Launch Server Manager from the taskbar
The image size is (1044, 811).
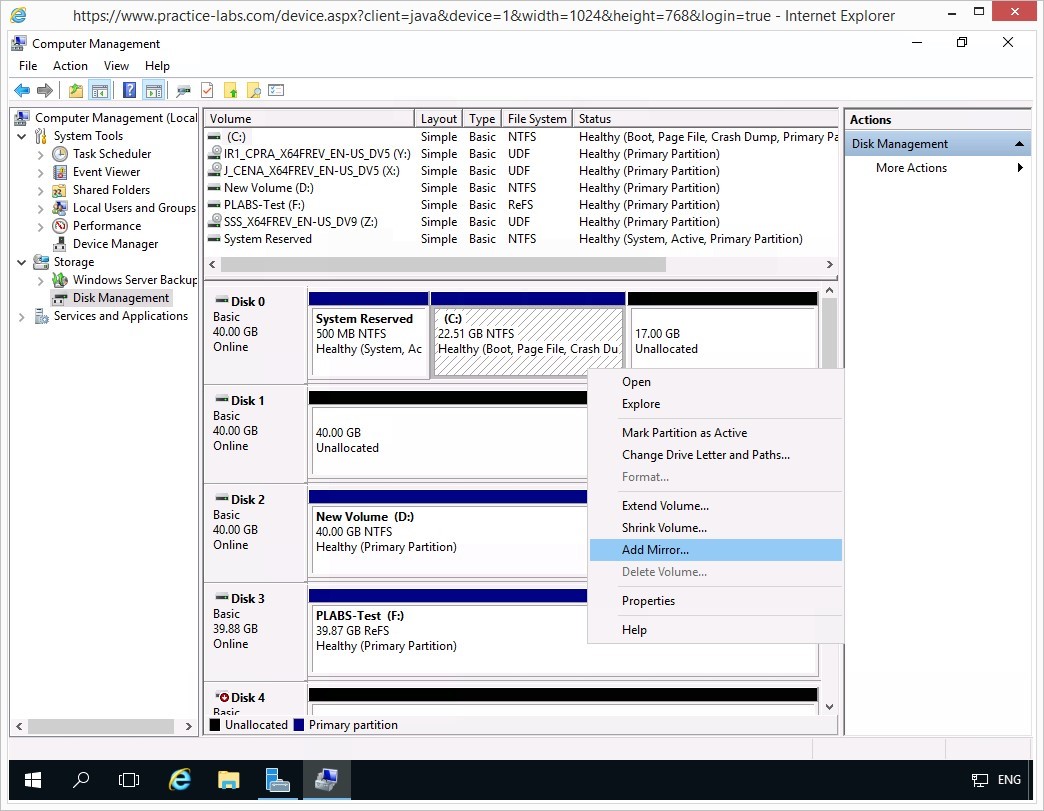click(x=277, y=780)
